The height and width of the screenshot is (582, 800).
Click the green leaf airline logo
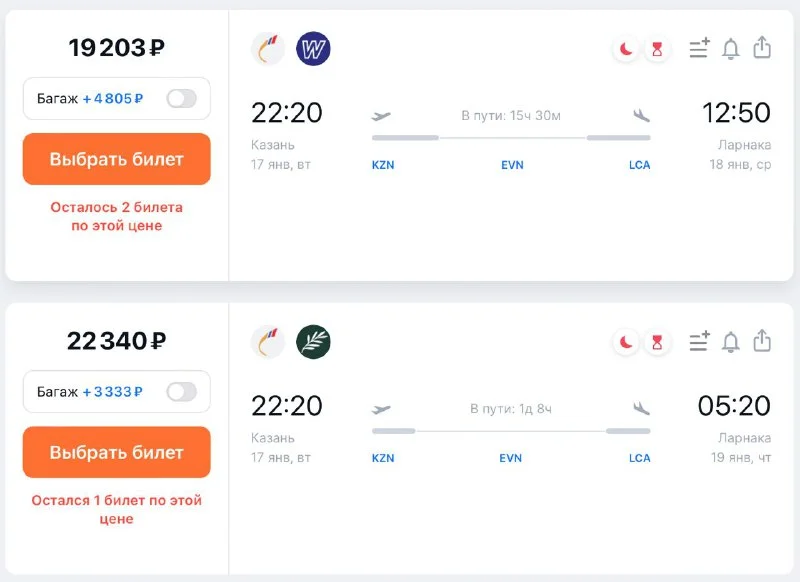(313, 342)
